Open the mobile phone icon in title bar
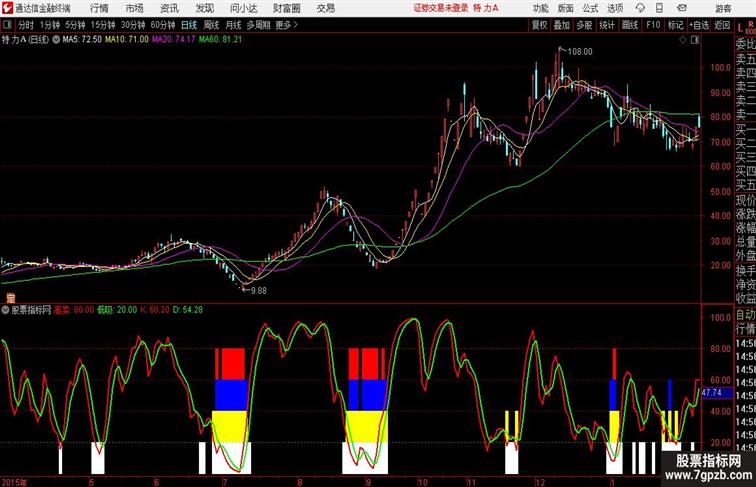Screen dimensions: 756x487 (659, 8)
